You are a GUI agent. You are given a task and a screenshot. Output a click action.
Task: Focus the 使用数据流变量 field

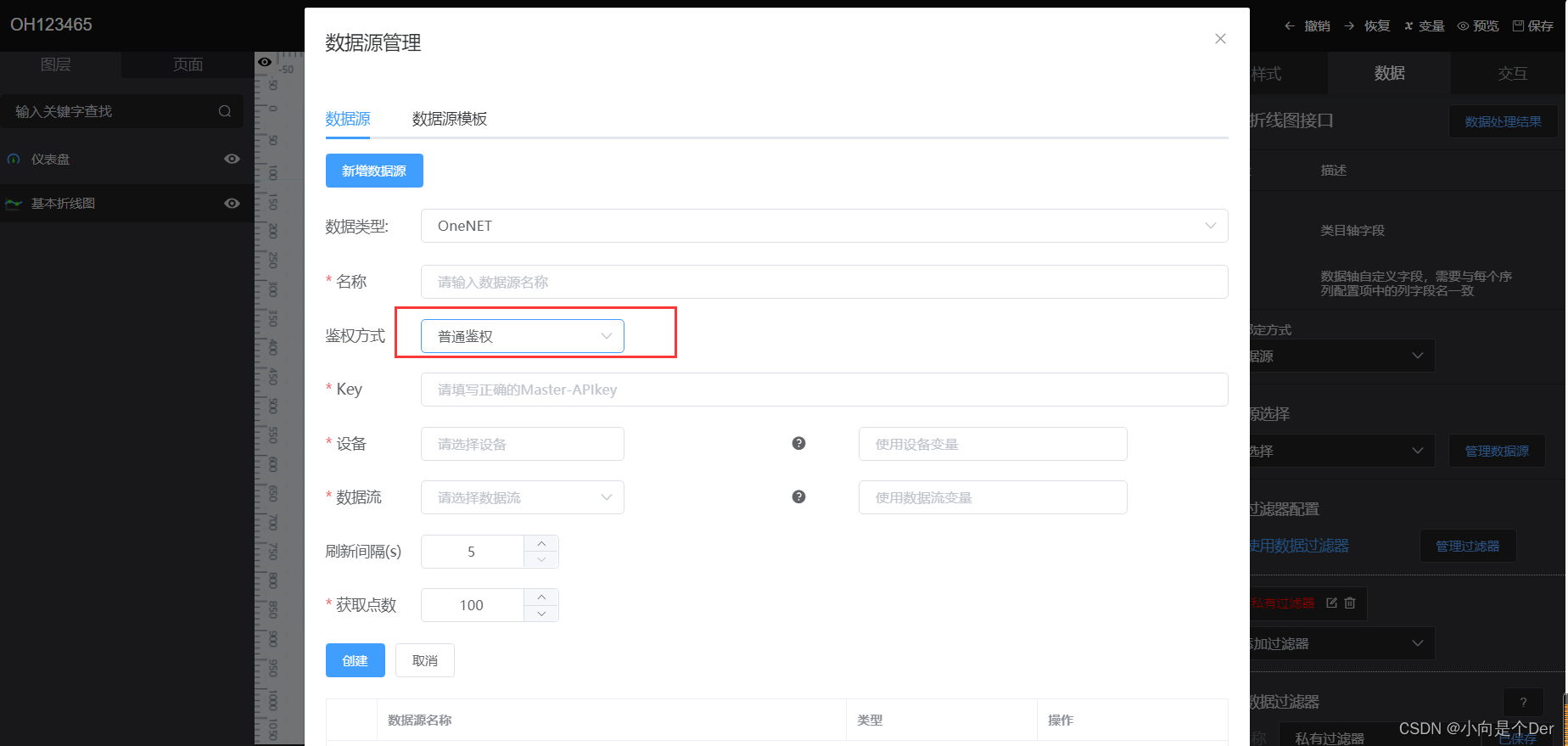pyautogui.click(x=993, y=497)
